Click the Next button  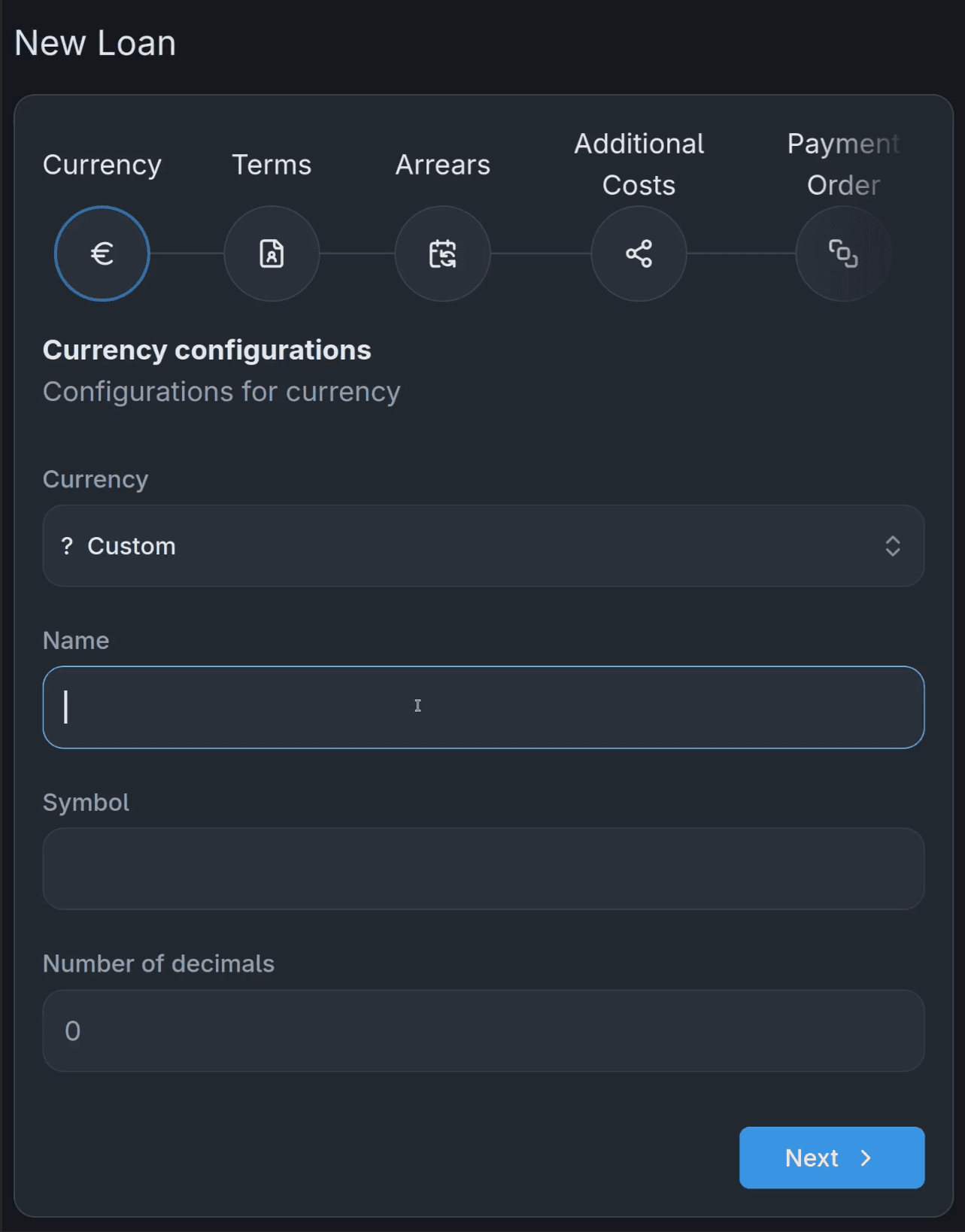831,1158
